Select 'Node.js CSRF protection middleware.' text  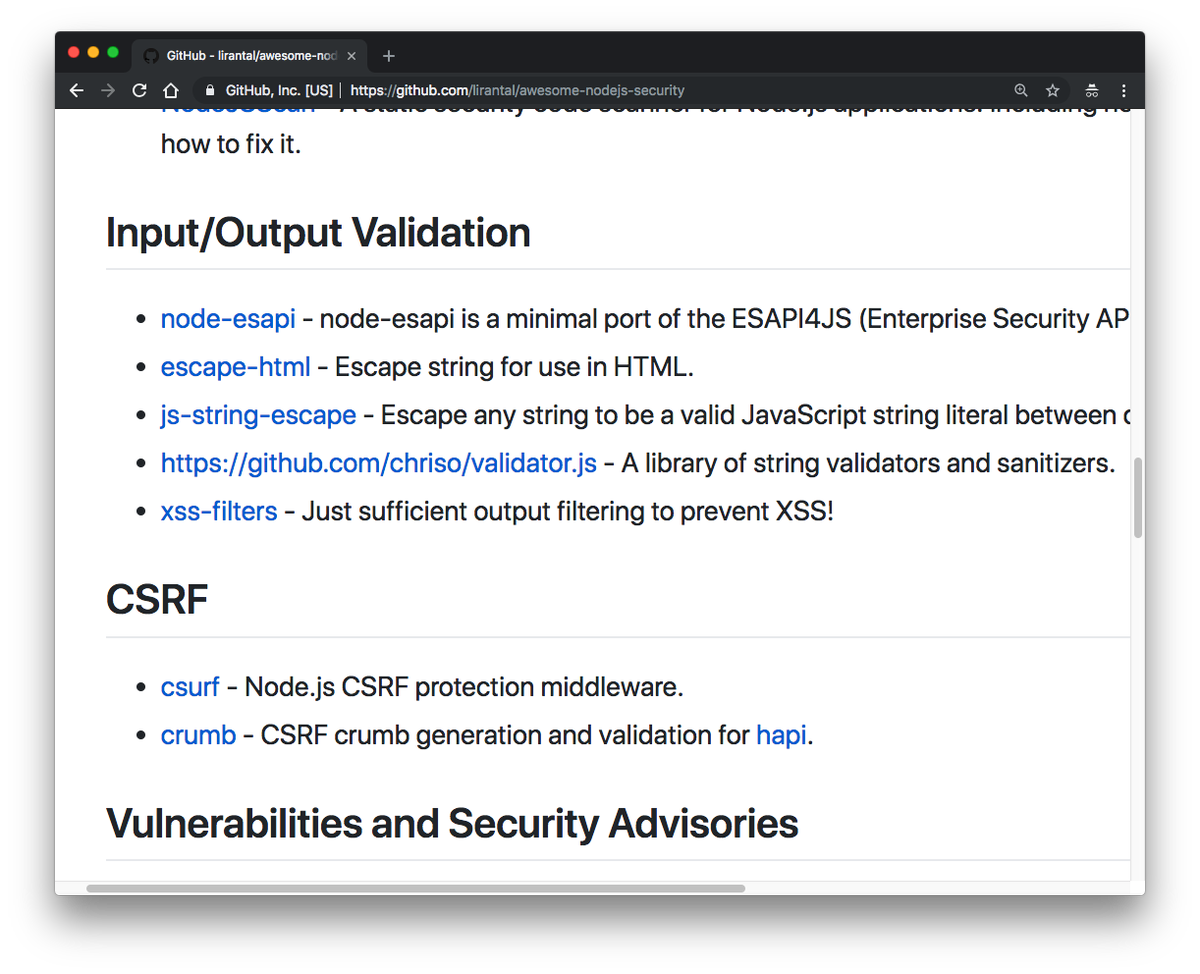click(x=464, y=687)
